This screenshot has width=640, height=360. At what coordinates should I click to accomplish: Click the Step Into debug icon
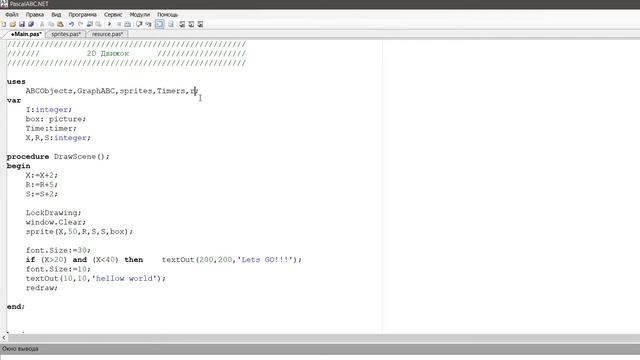(x=149, y=24)
